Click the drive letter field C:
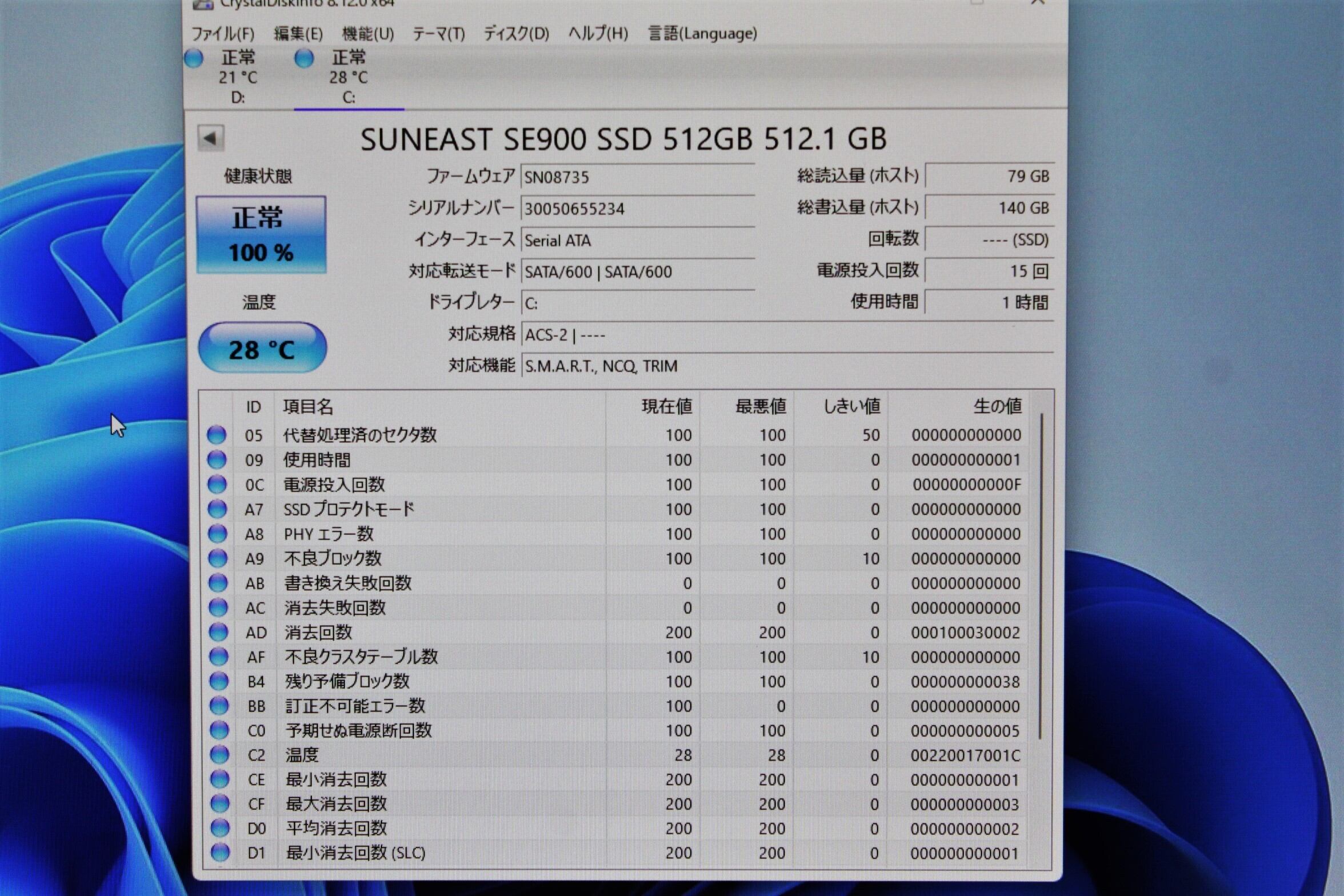This screenshot has width=1344, height=896. [x=638, y=303]
